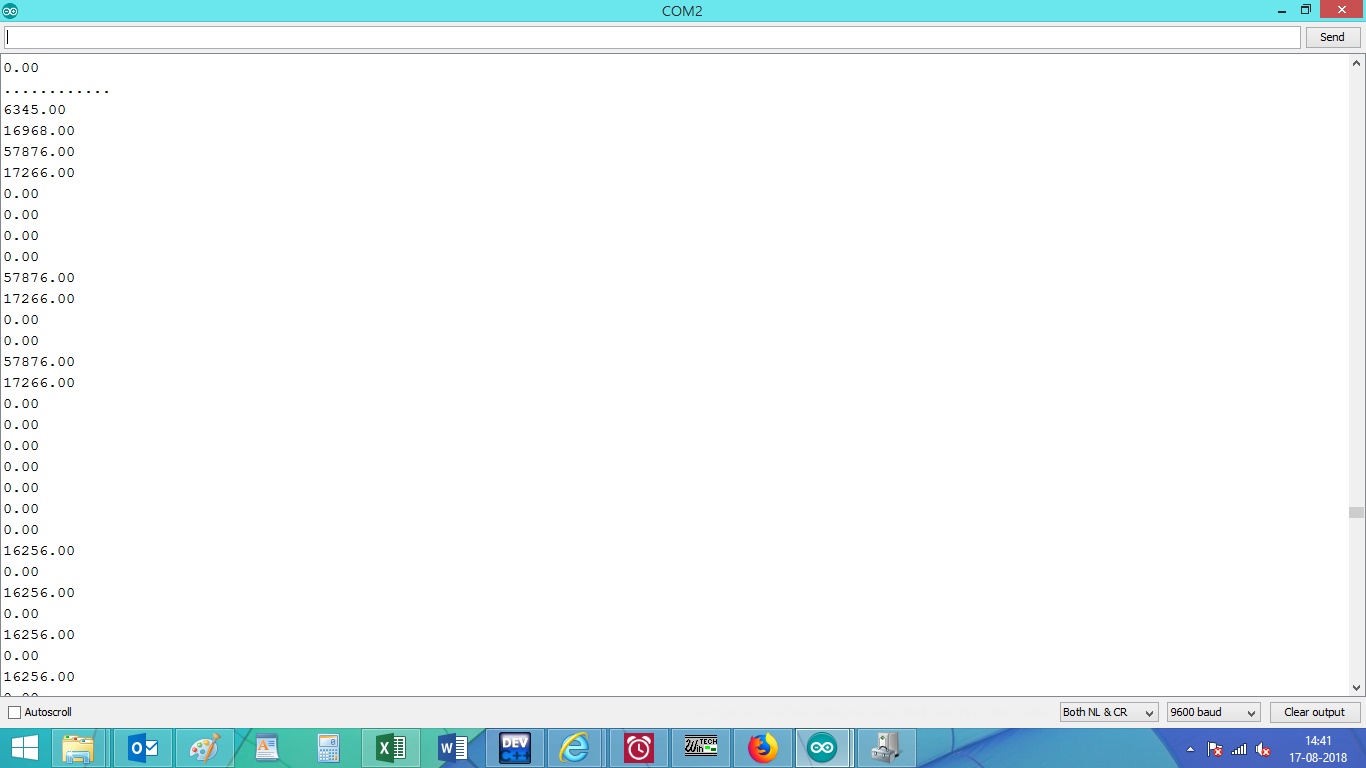Launch Internet Explorer from the taskbar

(x=575, y=748)
